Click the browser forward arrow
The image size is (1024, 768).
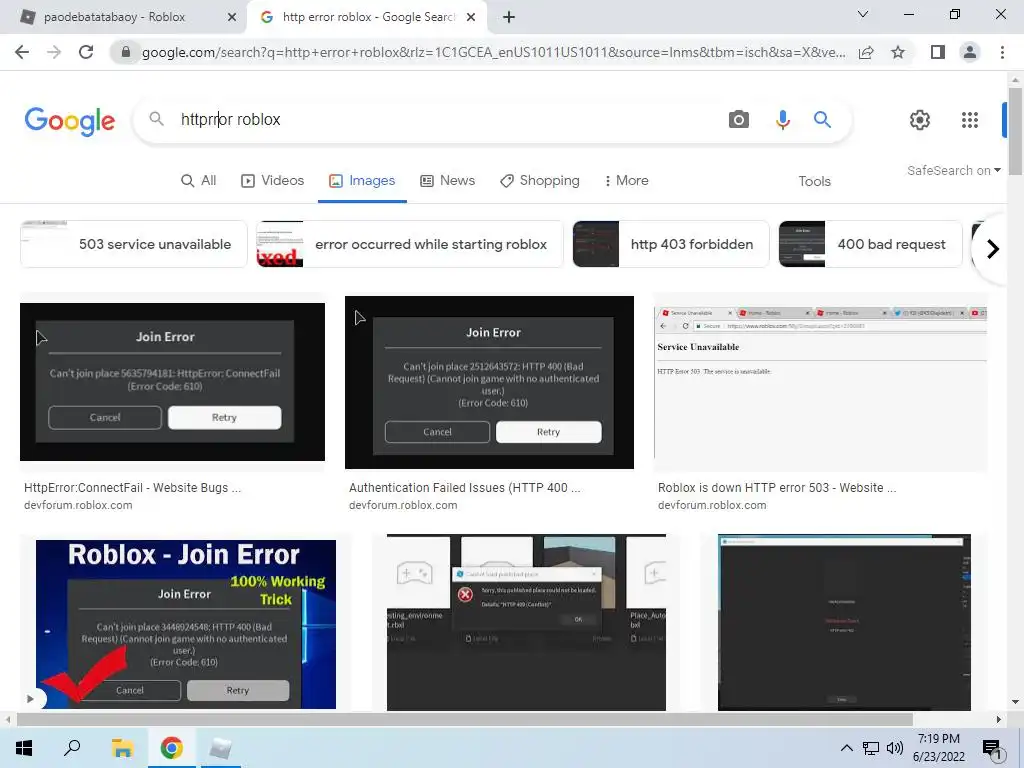point(54,52)
